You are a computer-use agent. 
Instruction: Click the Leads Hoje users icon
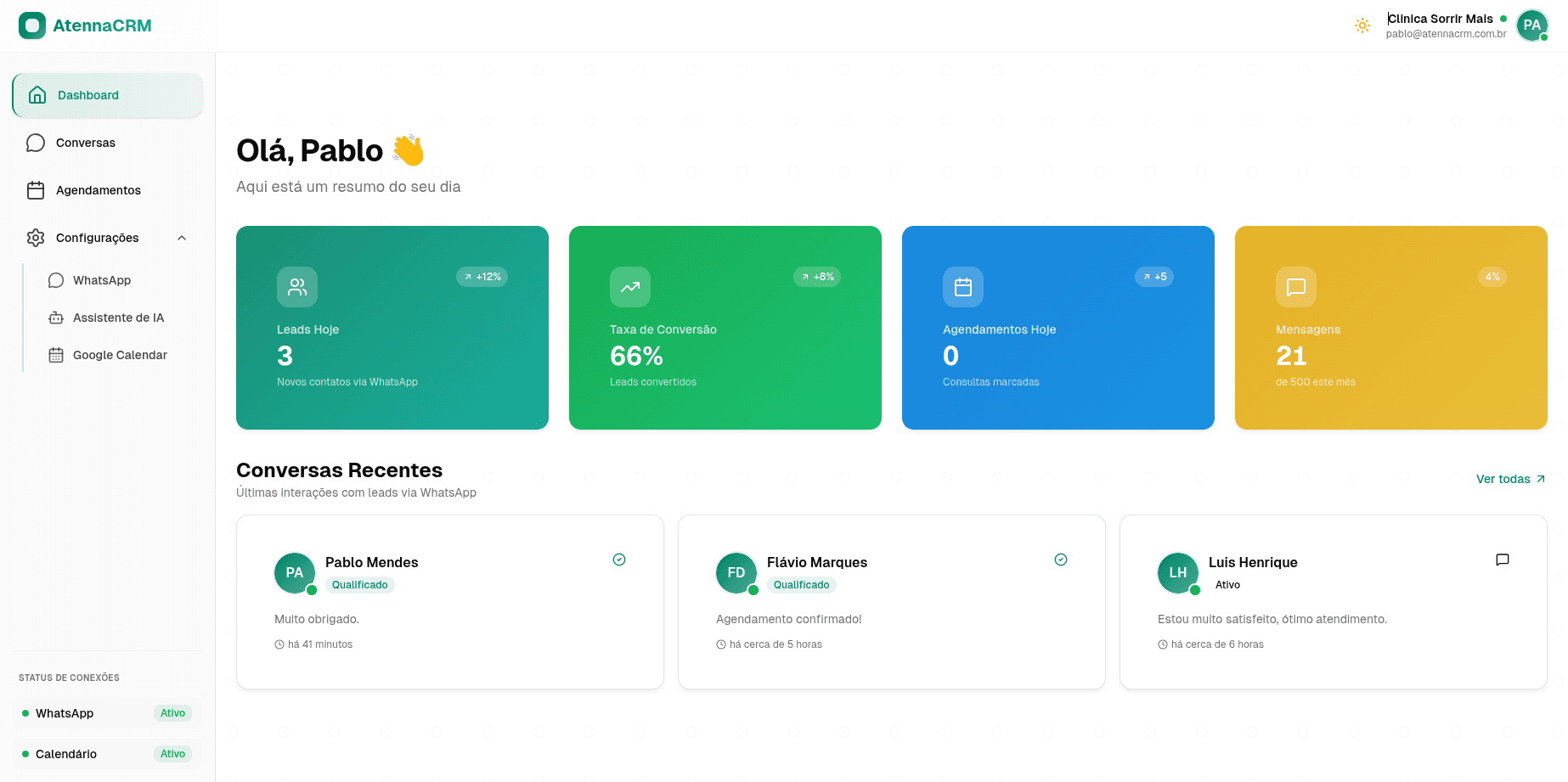(296, 287)
